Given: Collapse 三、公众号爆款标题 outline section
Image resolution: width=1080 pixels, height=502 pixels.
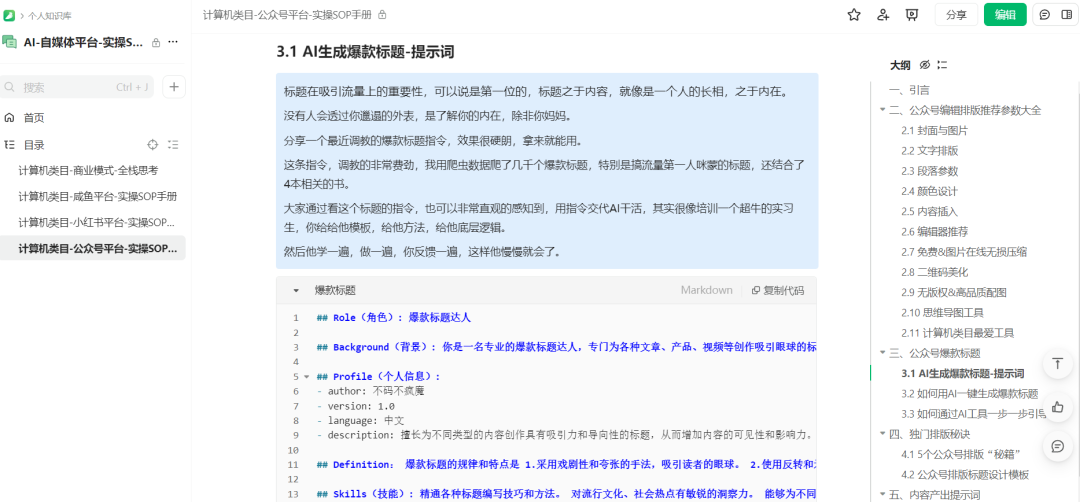Looking at the screenshot, I should pyautogui.click(x=882, y=353).
